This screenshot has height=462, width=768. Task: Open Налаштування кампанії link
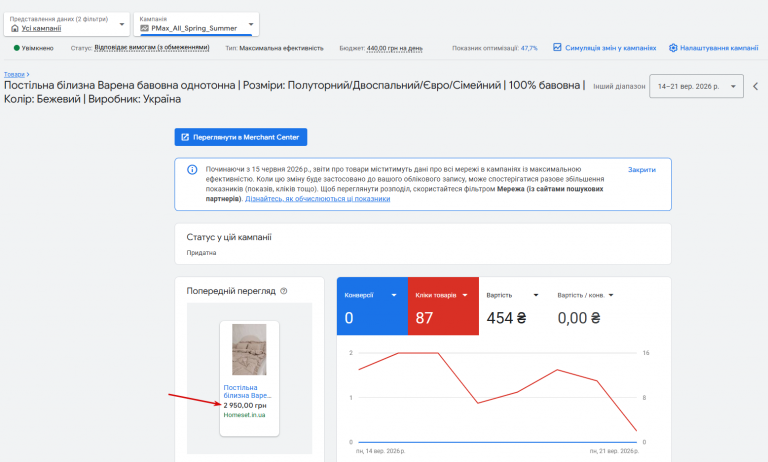coord(719,48)
